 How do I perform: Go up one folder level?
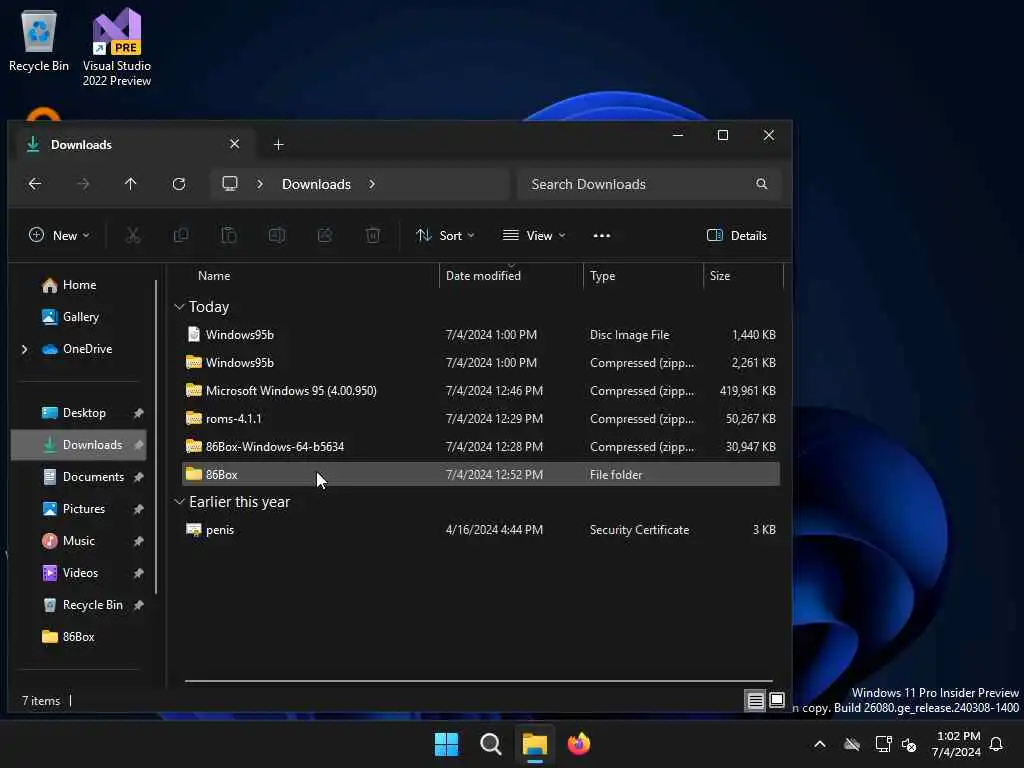tap(131, 184)
